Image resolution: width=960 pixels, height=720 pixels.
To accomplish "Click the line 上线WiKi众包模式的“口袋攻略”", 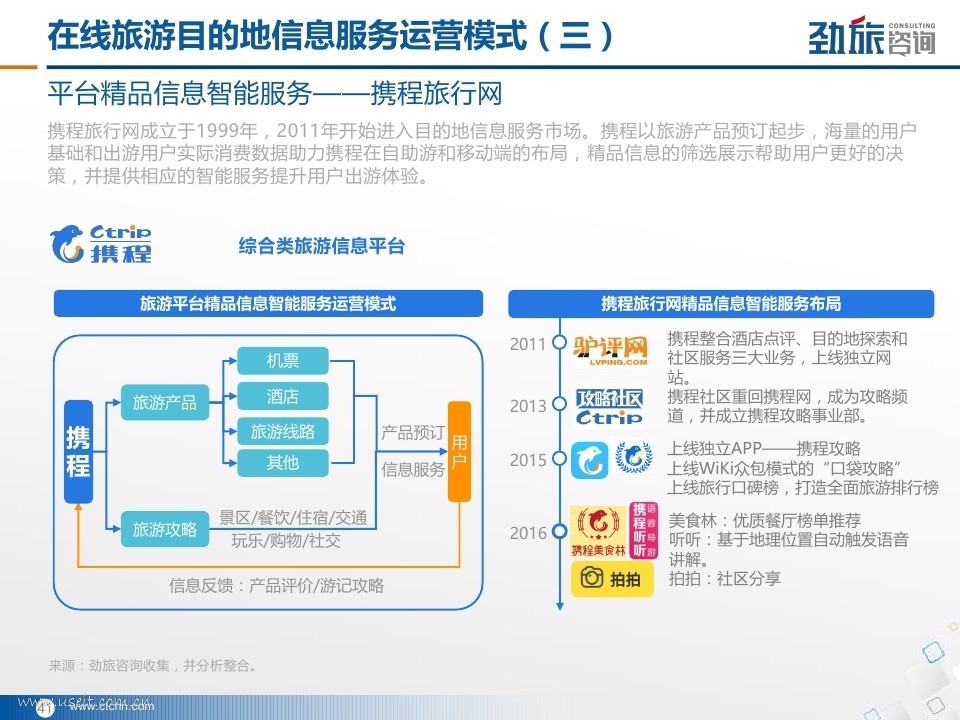I will 784,468.
